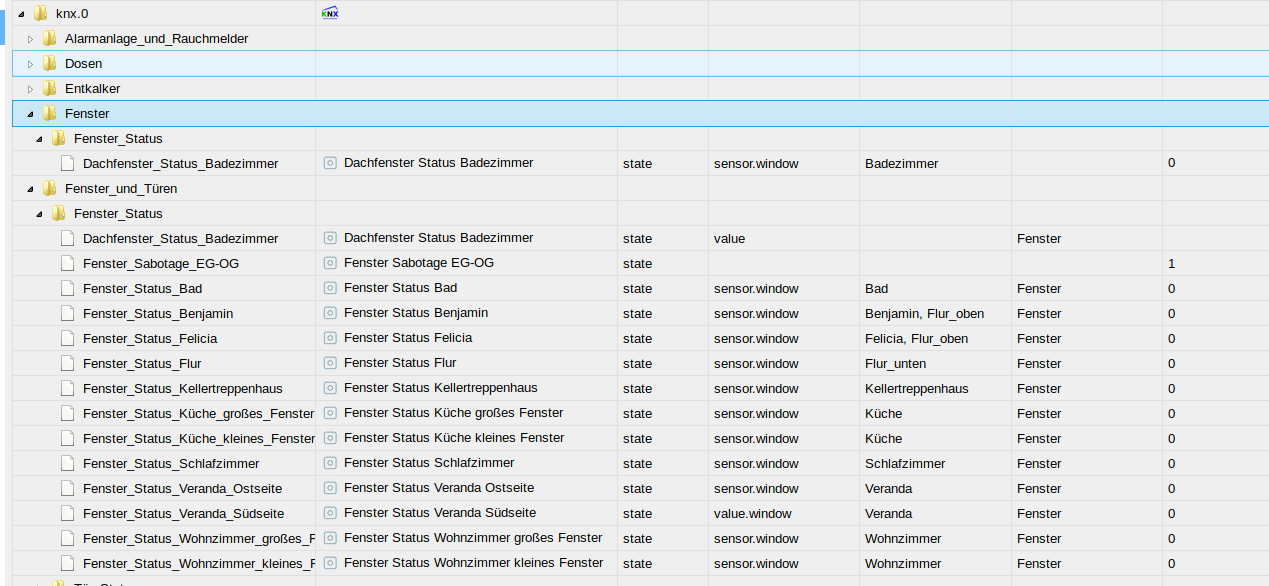1269x586 pixels.
Task: Click state icon beside 'Fenster Status Bad' name
Action: [330, 288]
